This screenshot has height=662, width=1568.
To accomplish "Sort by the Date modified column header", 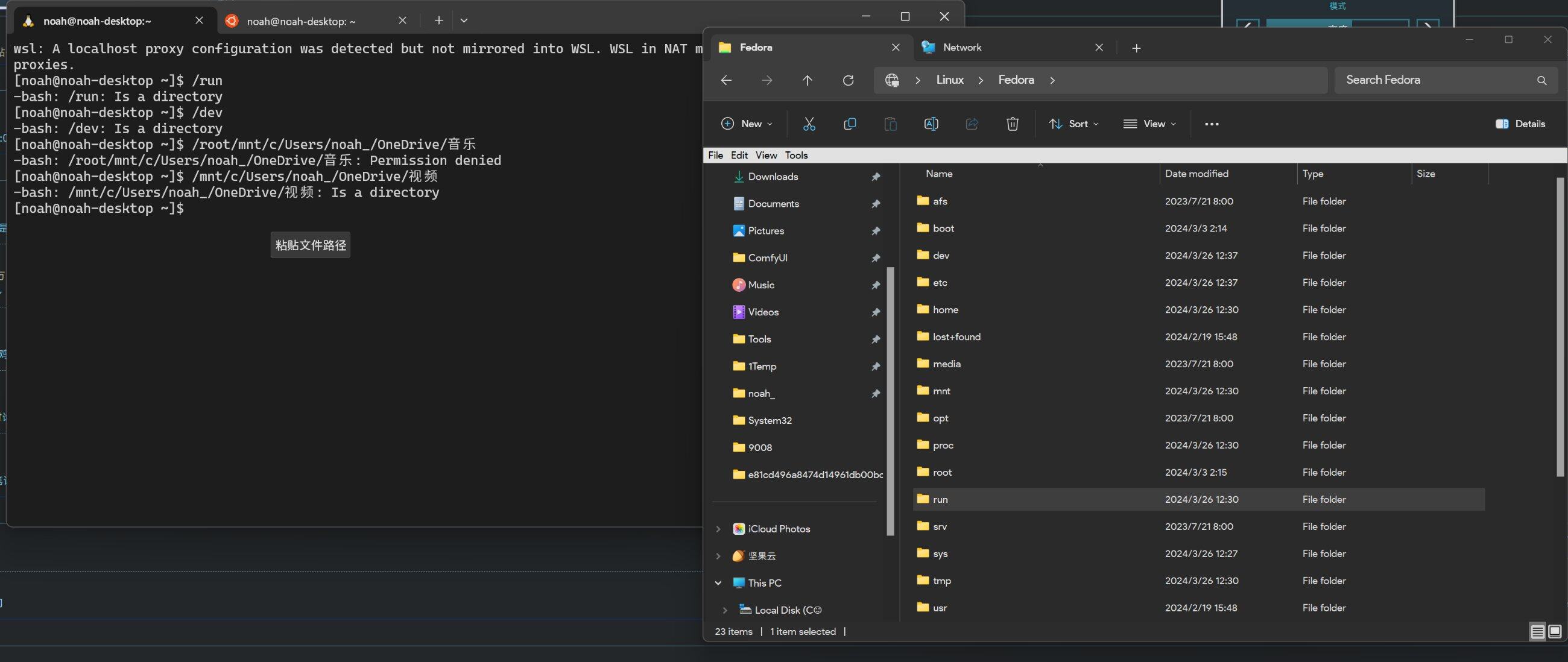I will coord(1228,174).
